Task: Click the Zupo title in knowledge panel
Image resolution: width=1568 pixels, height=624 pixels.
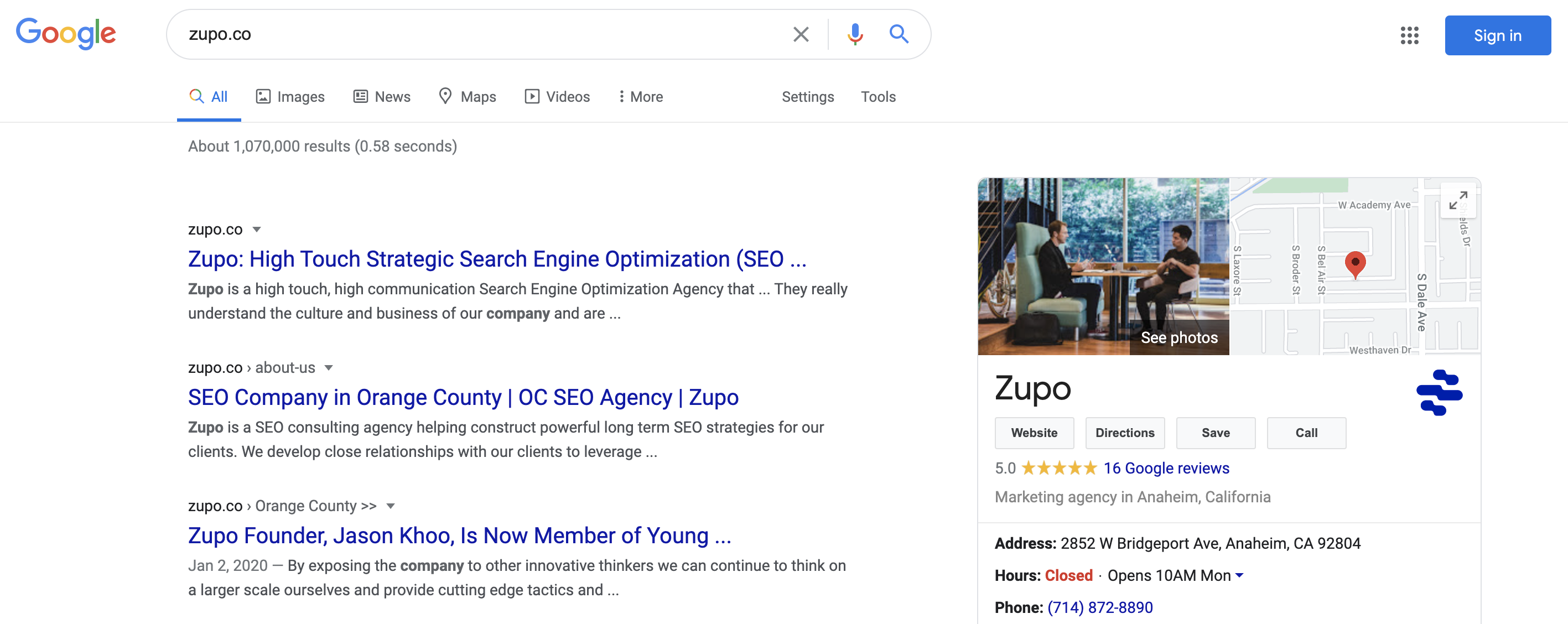Action: [1033, 388]
